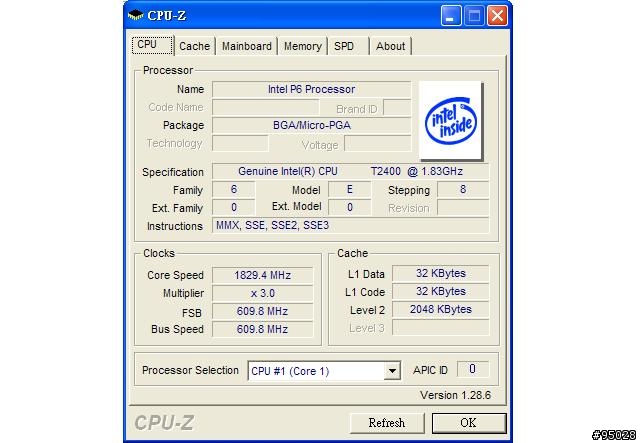Click the empty Voltage field
The image size is (640, 443).
pyautogui.click(x=378, y=143)
